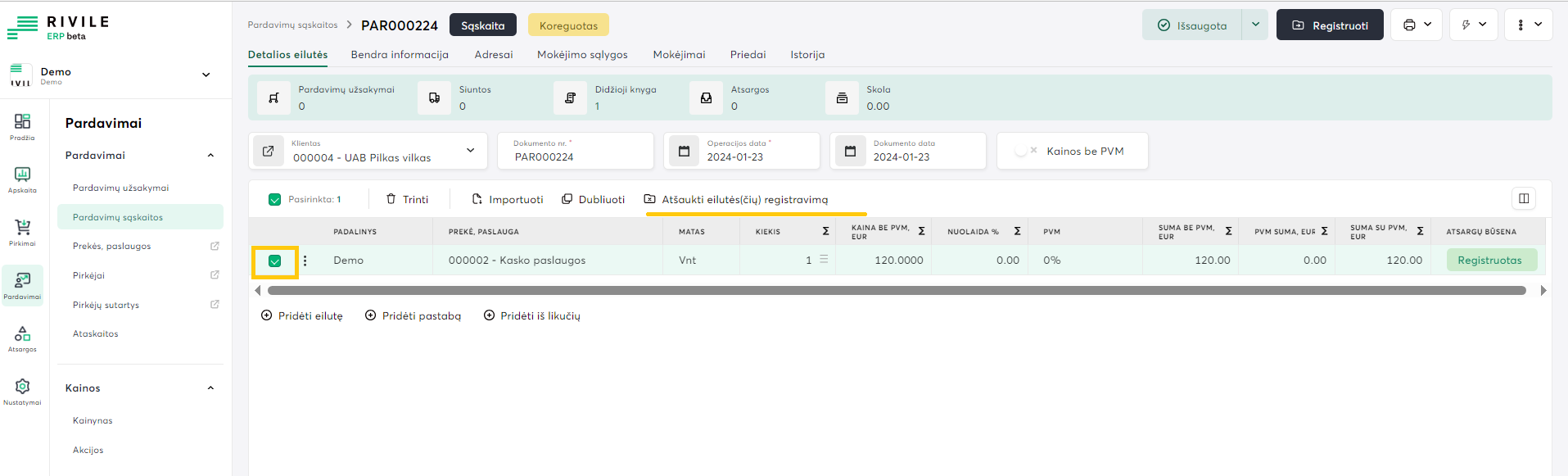Click Pridėti eilutę to add row
Screen dimensions: 1568x476
pyautogui.click(x=302, y=315)
